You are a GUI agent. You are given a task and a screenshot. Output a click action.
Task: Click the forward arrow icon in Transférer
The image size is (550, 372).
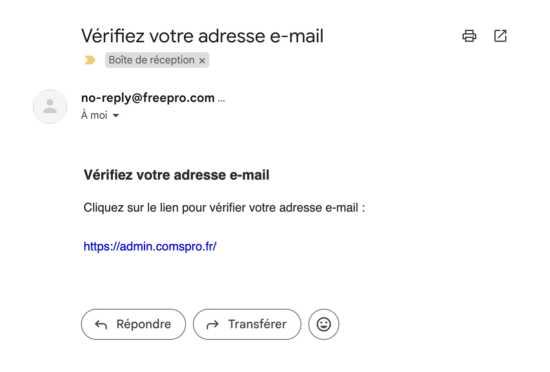pos(213,325)
